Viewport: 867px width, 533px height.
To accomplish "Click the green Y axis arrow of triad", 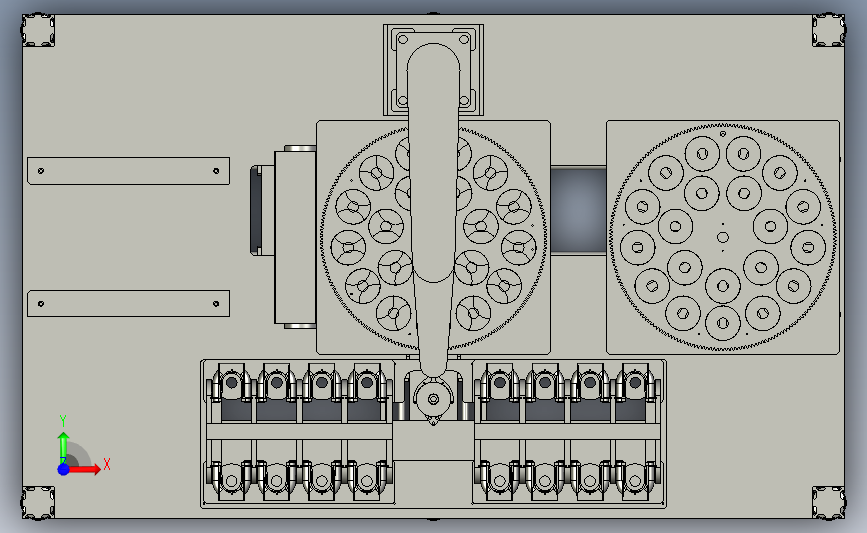I will tap(63, 447).
